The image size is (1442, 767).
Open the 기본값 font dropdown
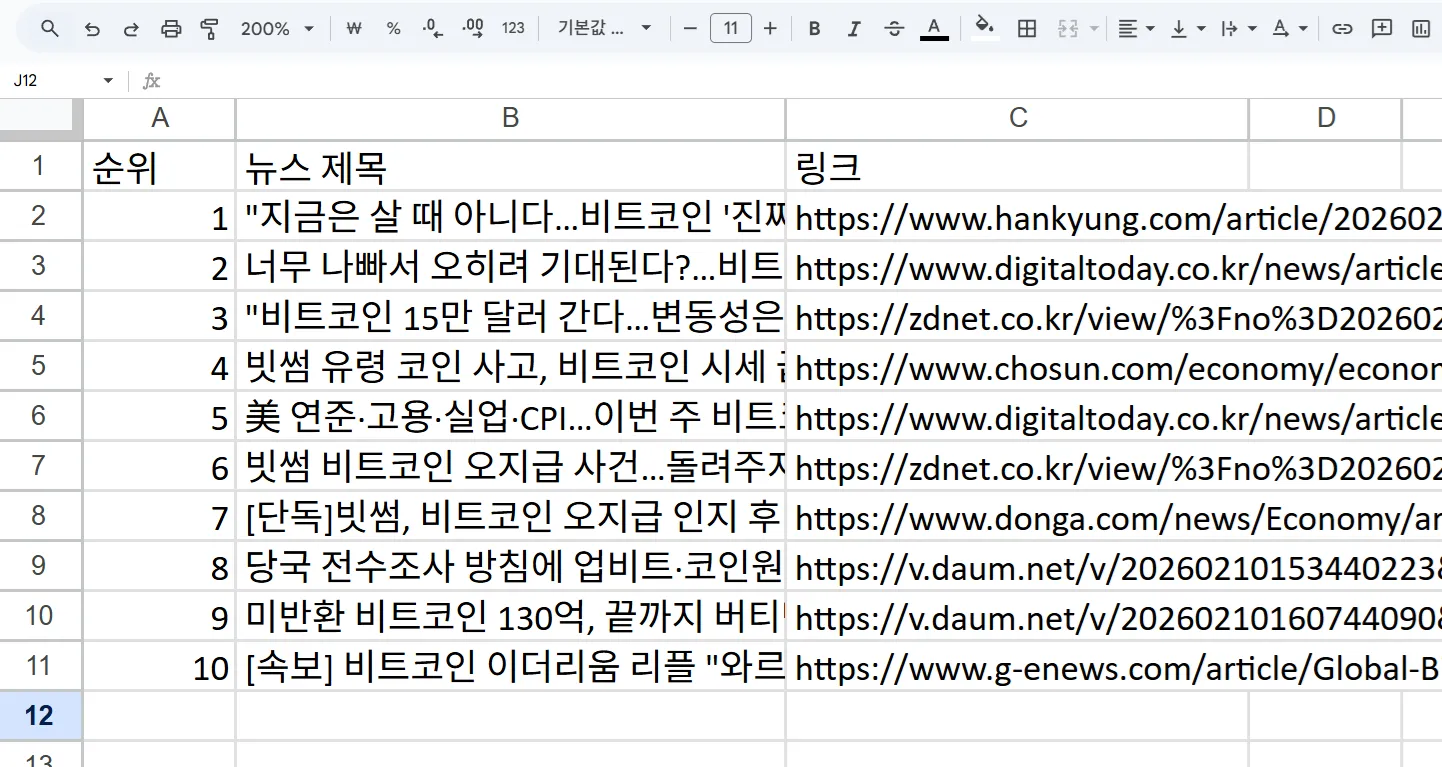(x=604, y=29)
